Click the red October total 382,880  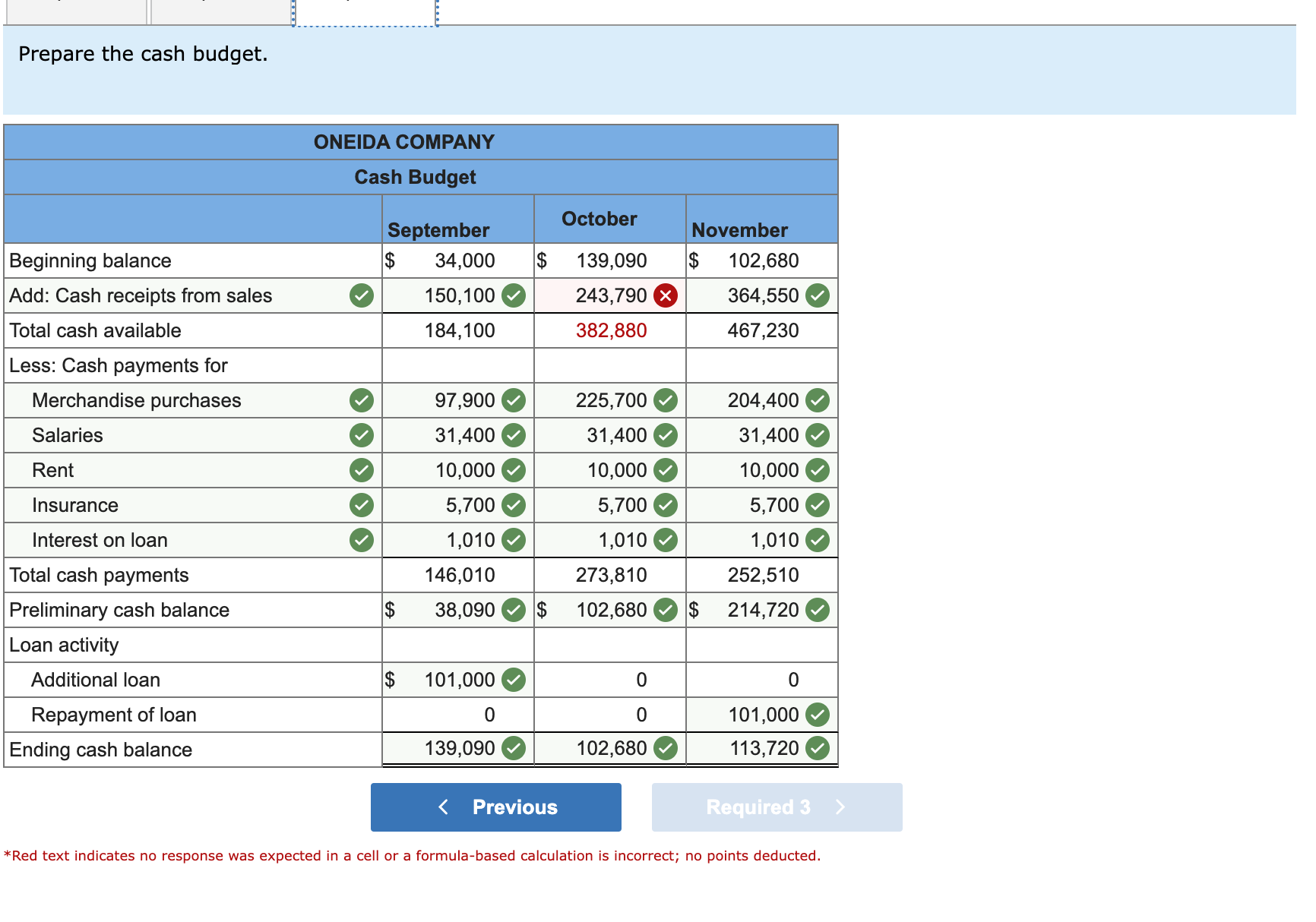[612, 330]
